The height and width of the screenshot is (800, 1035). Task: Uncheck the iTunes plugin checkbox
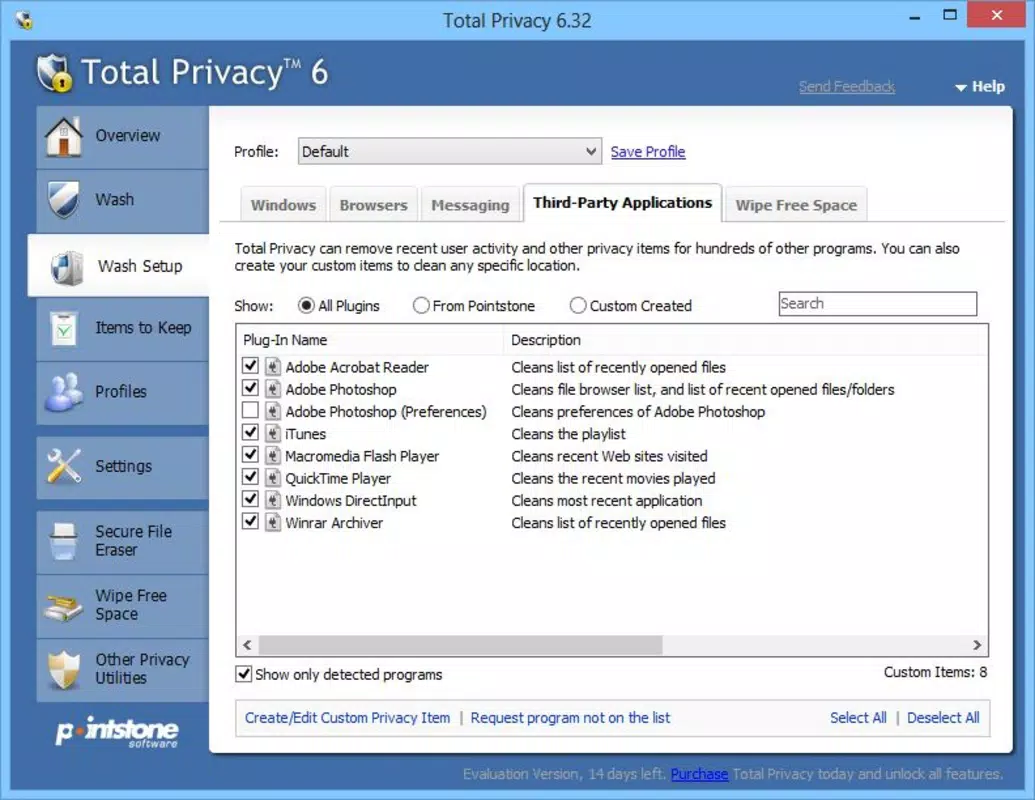(x=250, y=432)
